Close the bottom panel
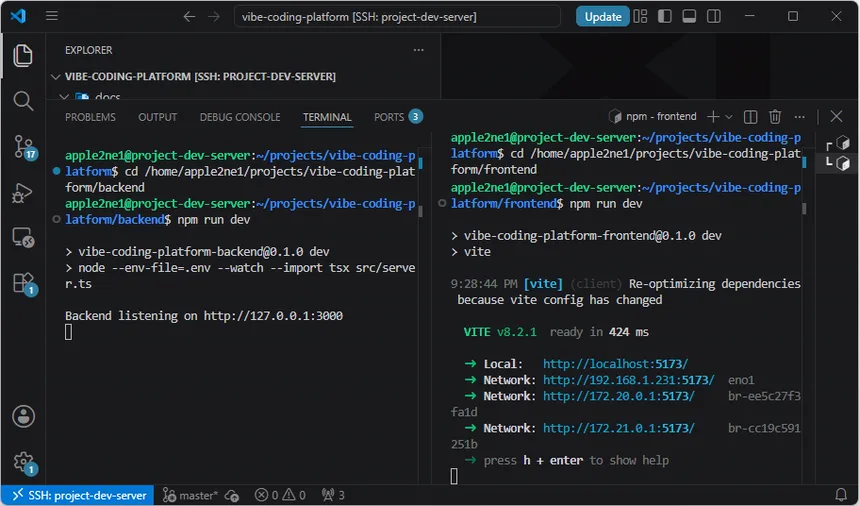 pos(836,116)
